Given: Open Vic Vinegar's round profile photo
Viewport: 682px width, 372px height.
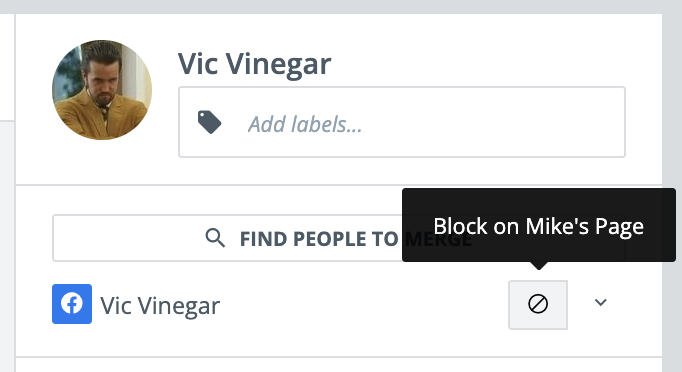Looking at the screenshot, I should tap(102, 90).
